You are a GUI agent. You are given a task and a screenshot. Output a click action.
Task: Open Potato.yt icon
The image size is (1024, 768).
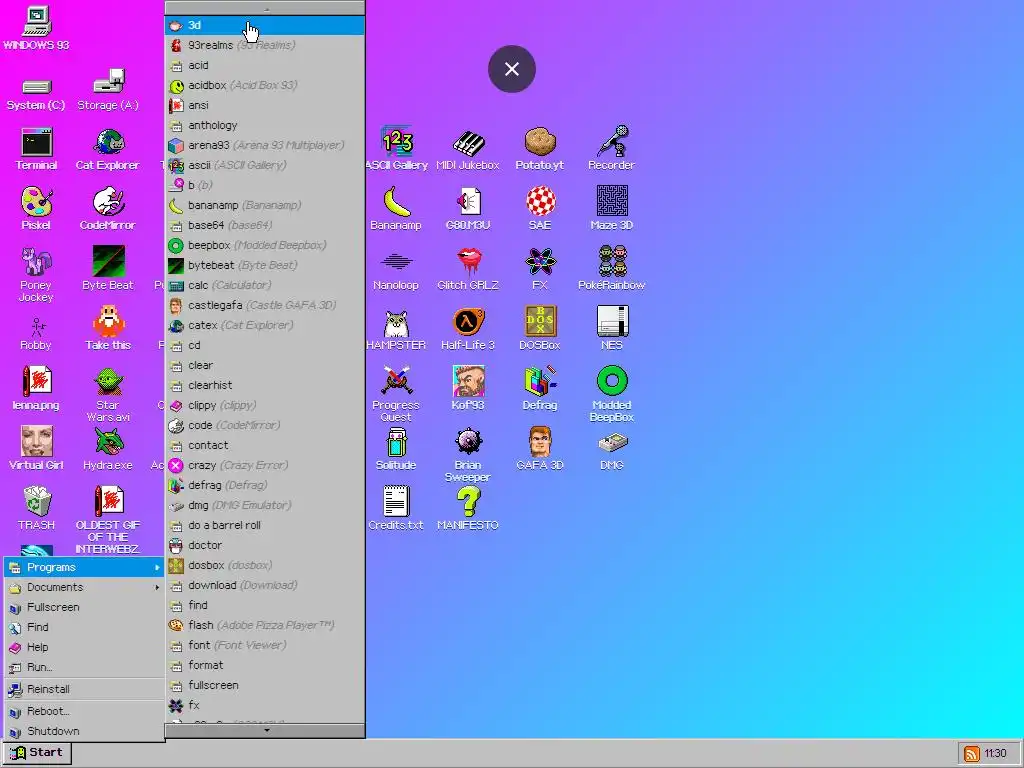coord(539,150)
